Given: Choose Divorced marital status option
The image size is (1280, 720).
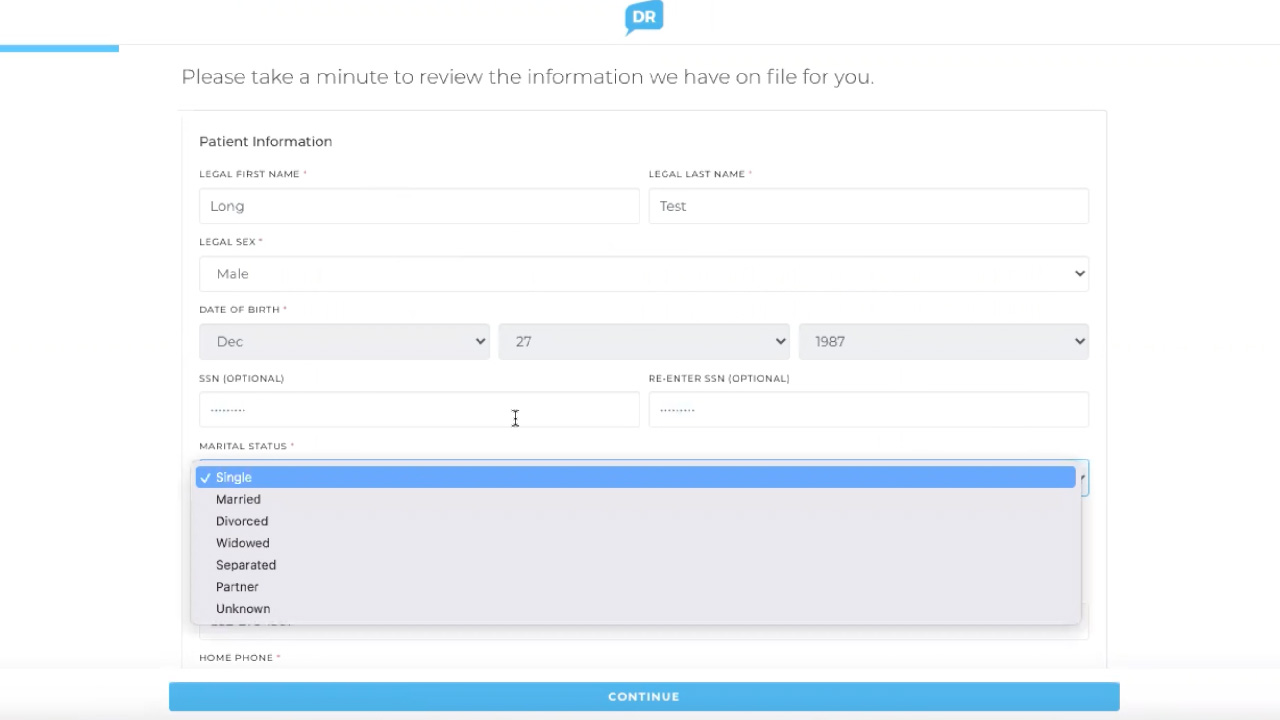Looking at the screenshot, I should (242, 521).
